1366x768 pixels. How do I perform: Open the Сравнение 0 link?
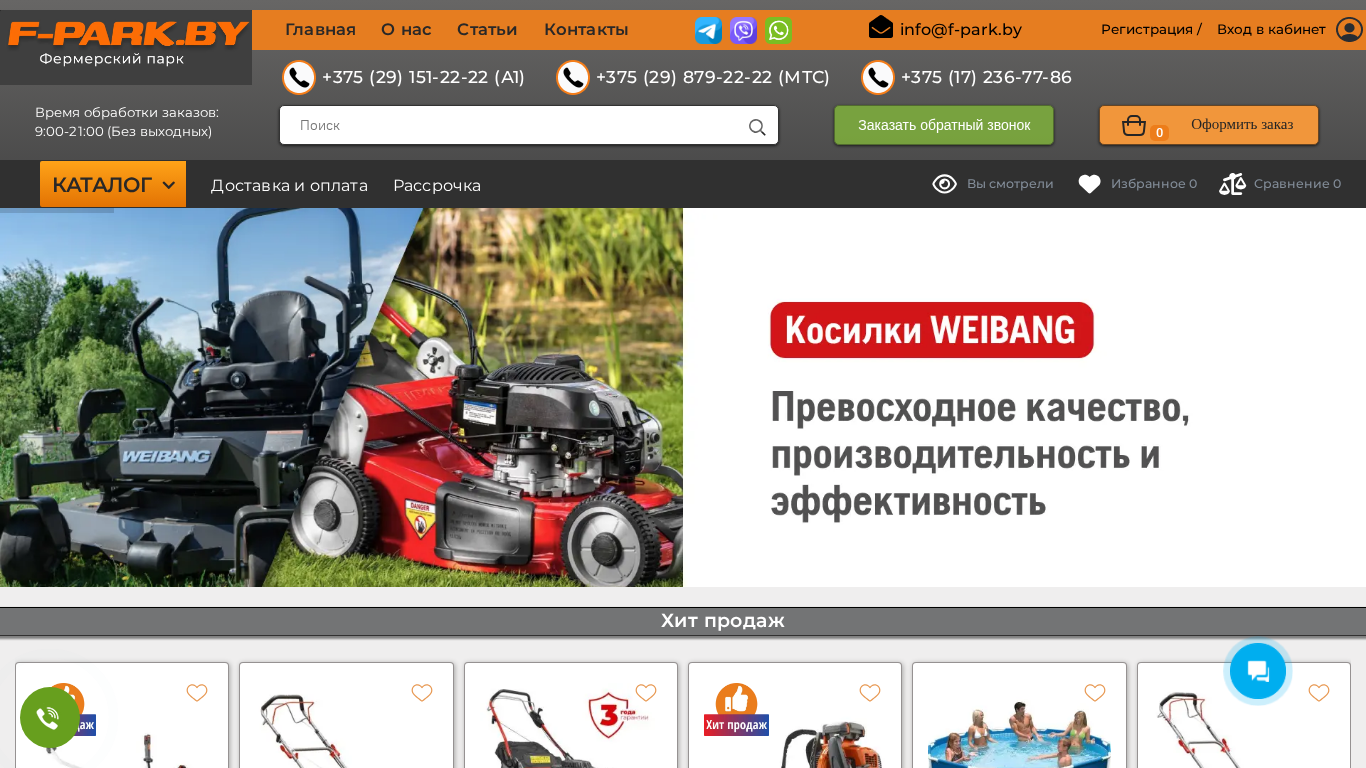[1297, 184]
